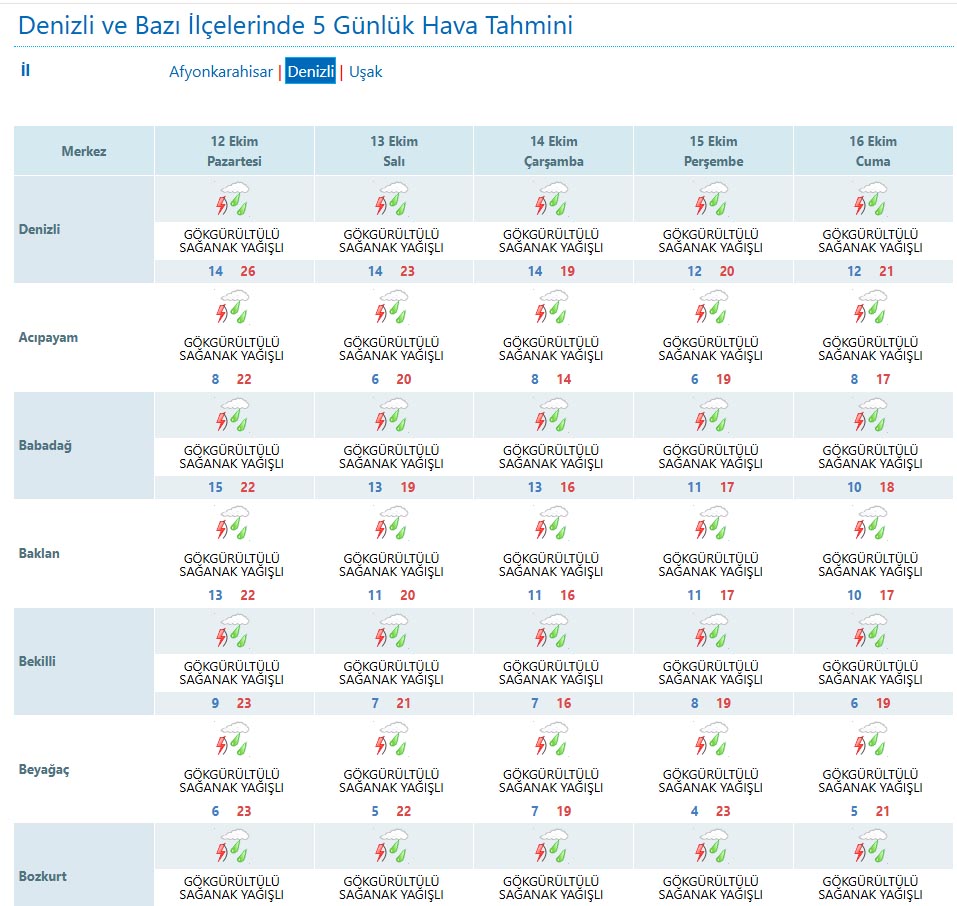This screenshot has height=906, width=957.
Task: Click Baklan weather icon for 13 Ekim Salı
Action: click(392, 523)
